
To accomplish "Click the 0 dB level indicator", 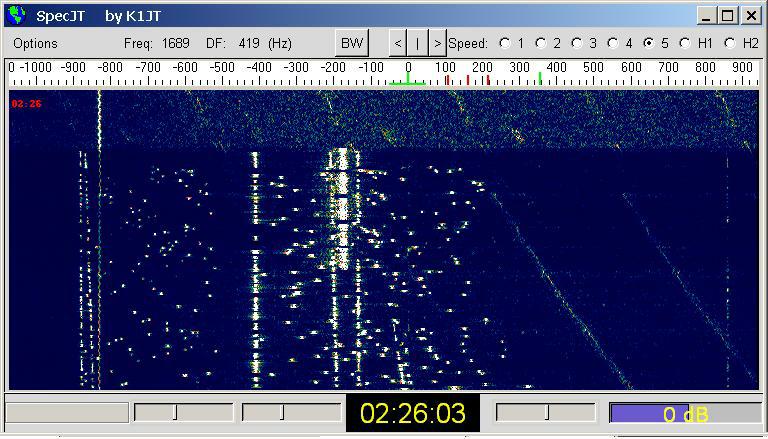I will pos(685,415).
